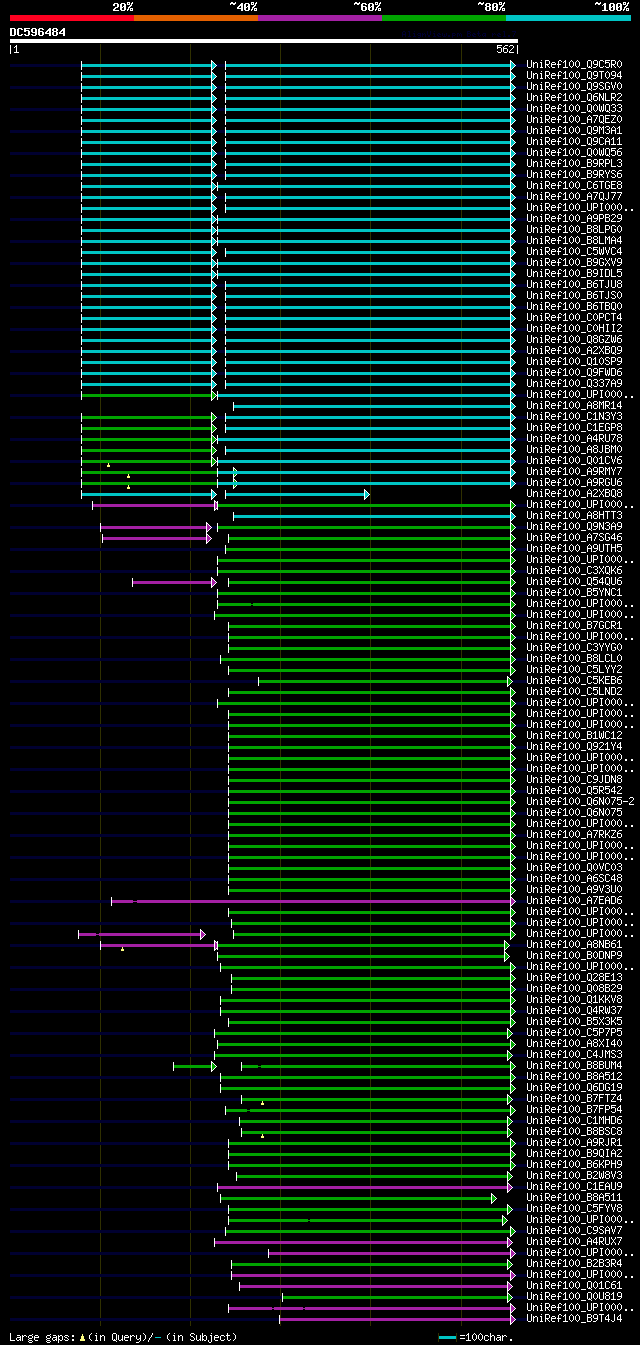Open hit UniRef100_Q9CA11
This screenshot has height=1345, width=640.
(x=574, y=141)
